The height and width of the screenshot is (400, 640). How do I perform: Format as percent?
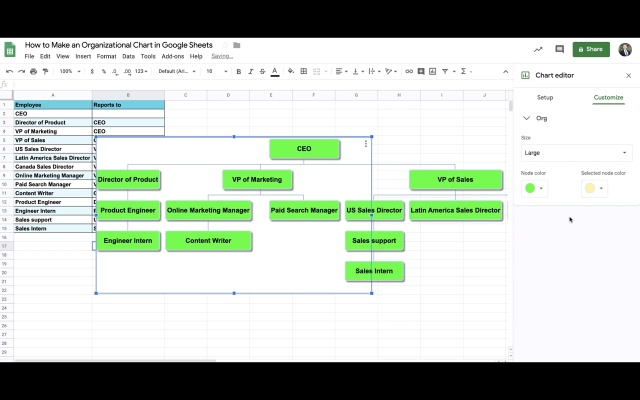104,71
